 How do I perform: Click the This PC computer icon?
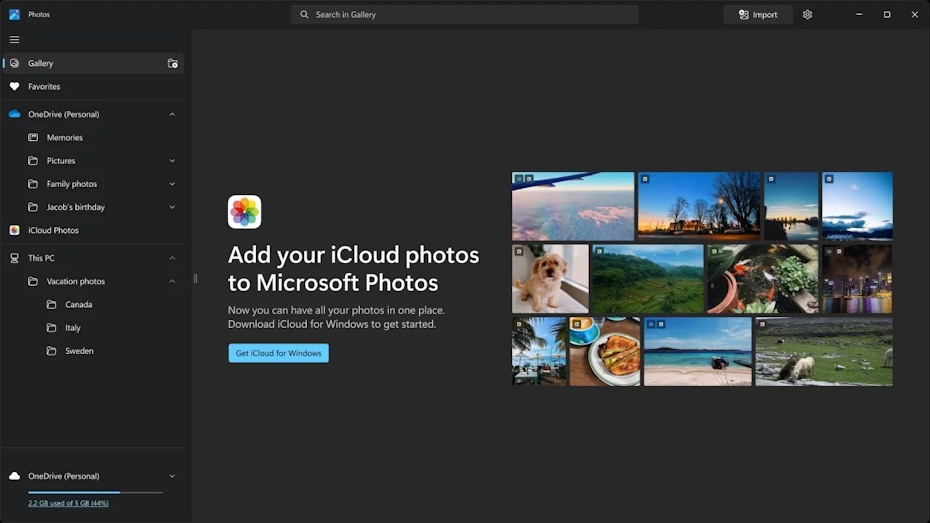[14, 258]
